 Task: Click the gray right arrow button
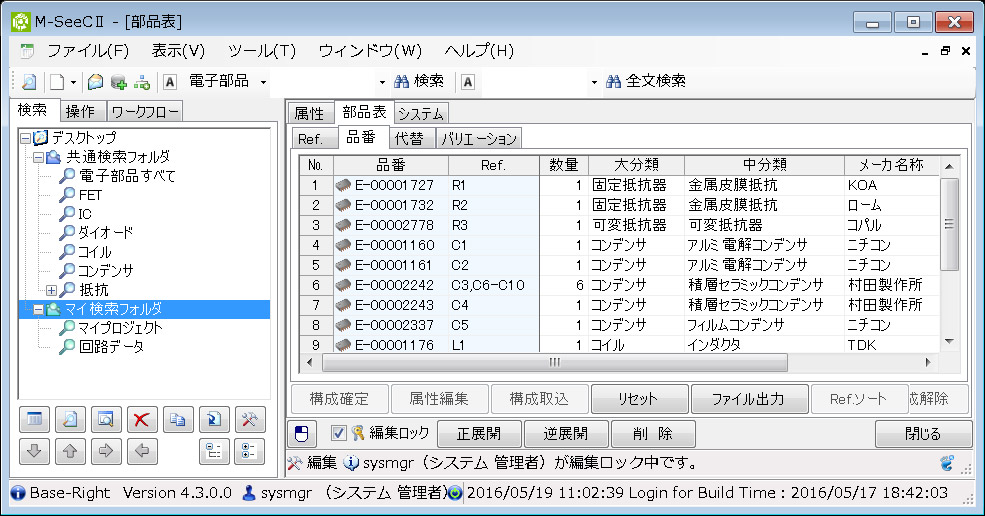[x=106, y=451]
